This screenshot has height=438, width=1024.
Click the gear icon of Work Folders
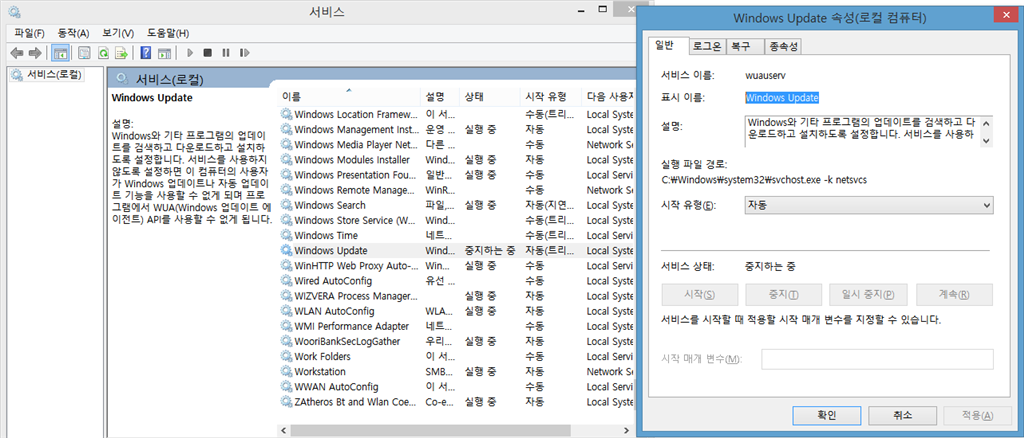tap(287, 356)
